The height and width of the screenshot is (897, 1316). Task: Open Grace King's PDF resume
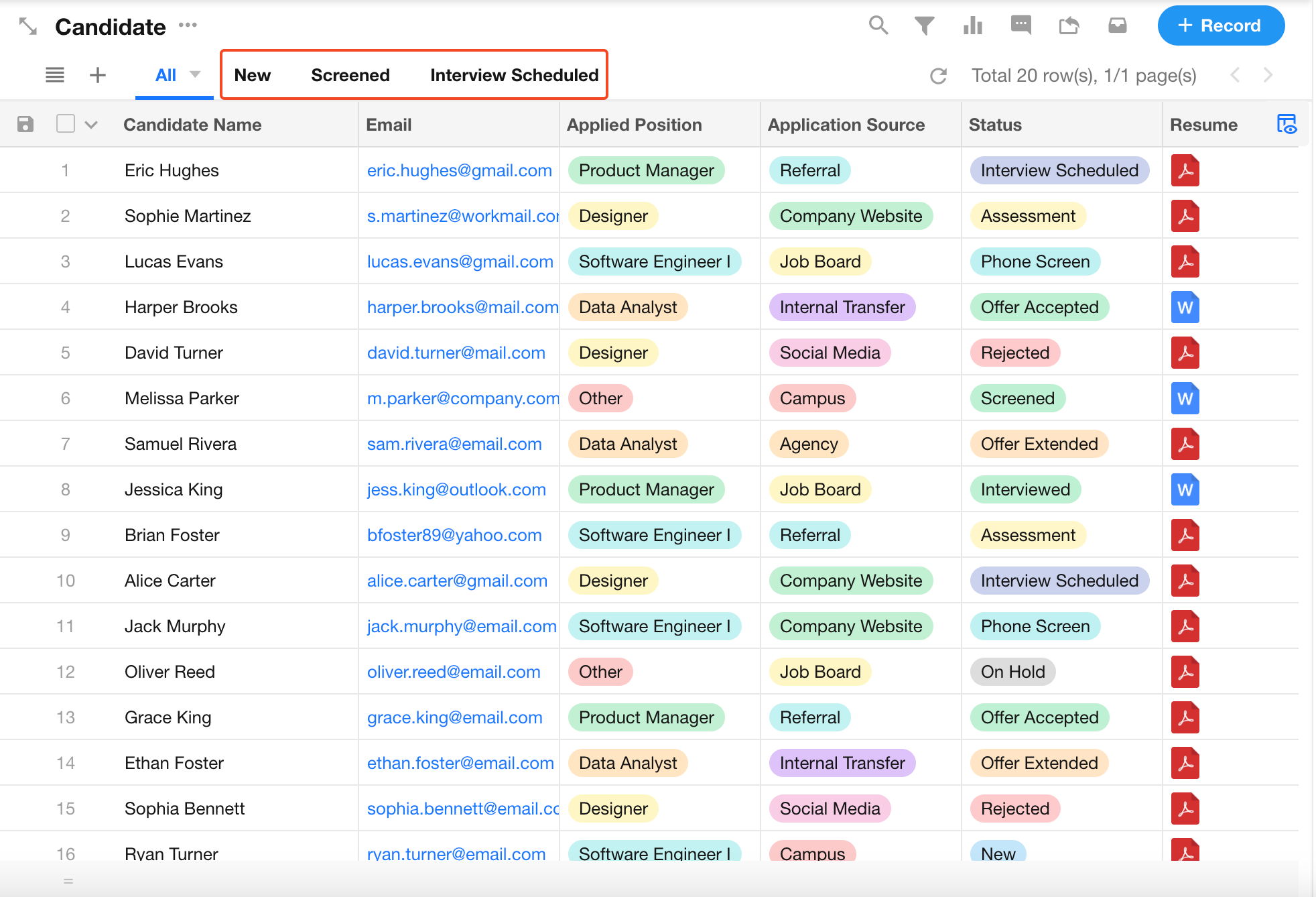pos(1185,717)
